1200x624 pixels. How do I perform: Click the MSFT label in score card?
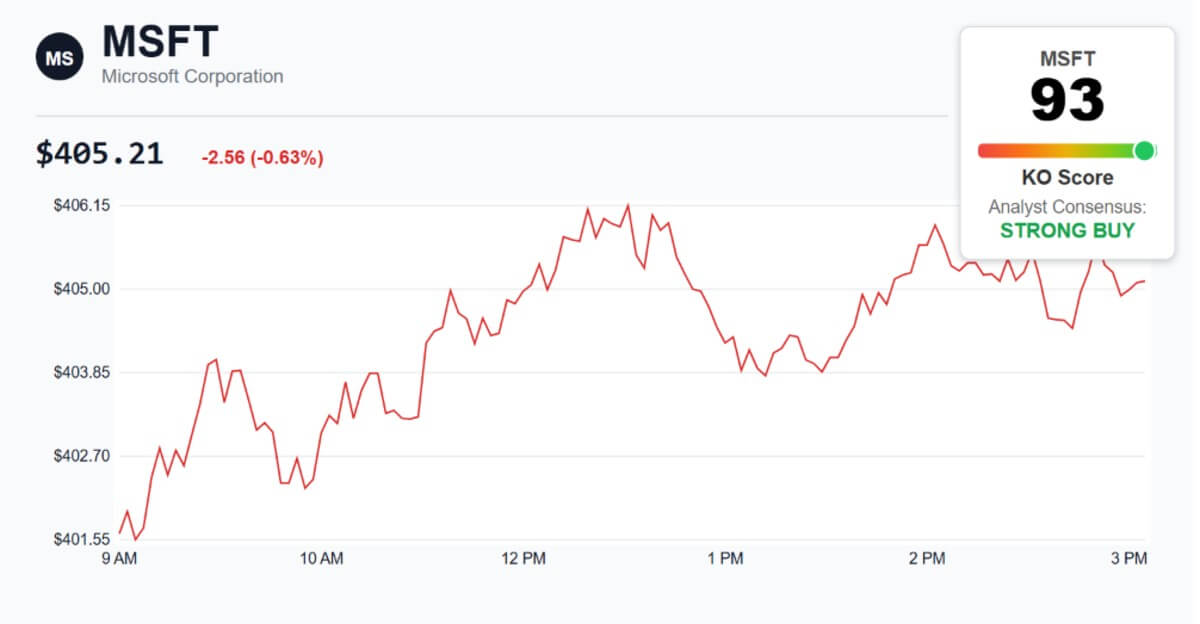coord(1067,59)
